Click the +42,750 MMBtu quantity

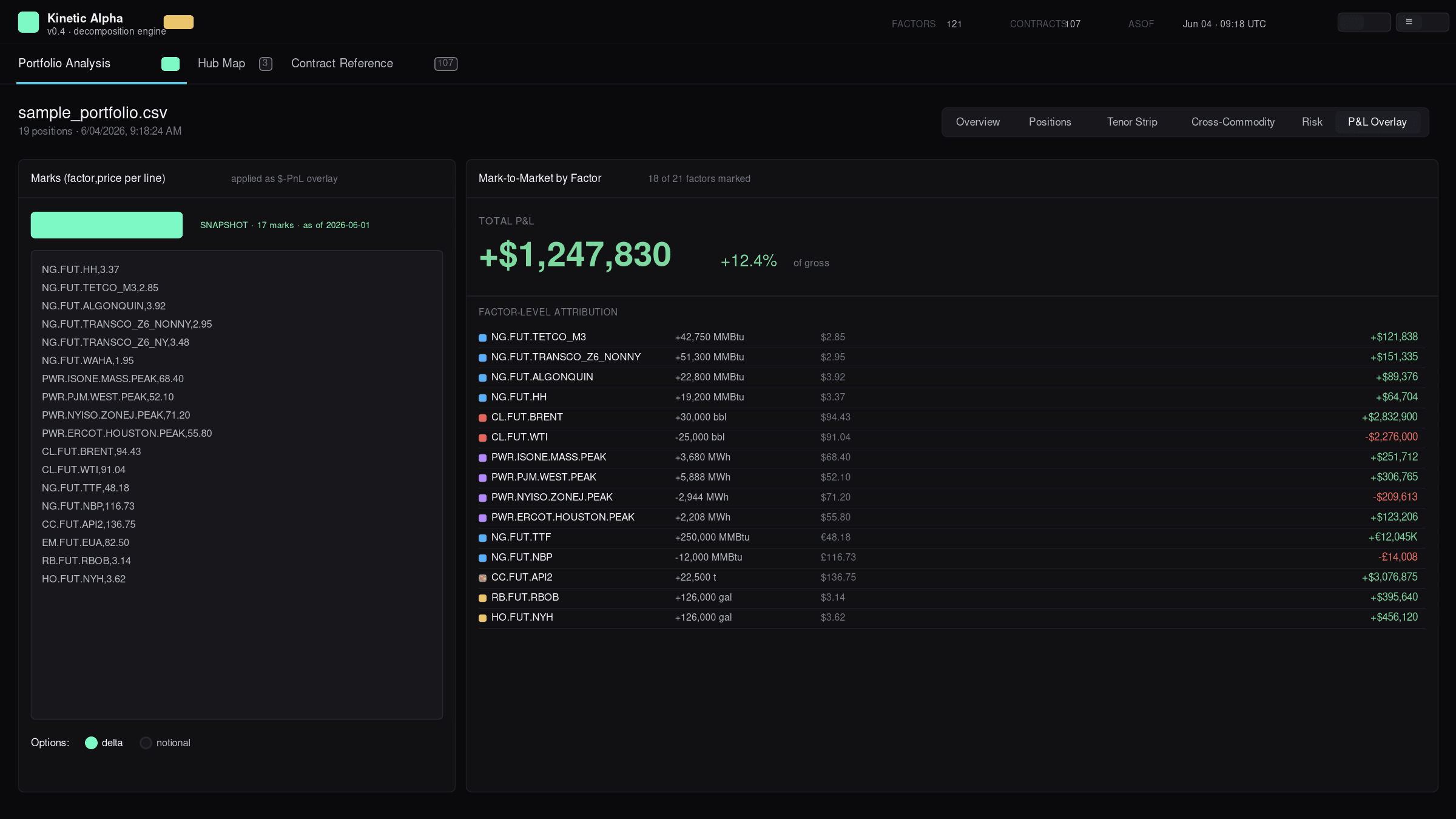(x=710, y=337)
